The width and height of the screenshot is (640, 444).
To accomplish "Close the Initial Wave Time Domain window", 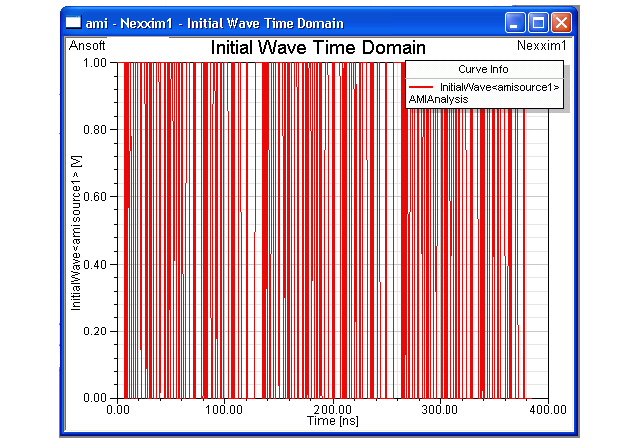I will 562,22.
